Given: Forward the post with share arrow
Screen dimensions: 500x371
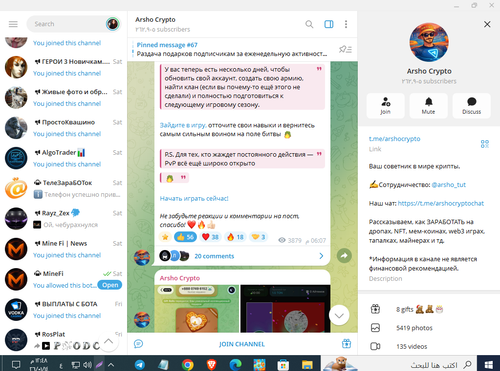Looking at the screenshot, I should click(x=344, y=256).
